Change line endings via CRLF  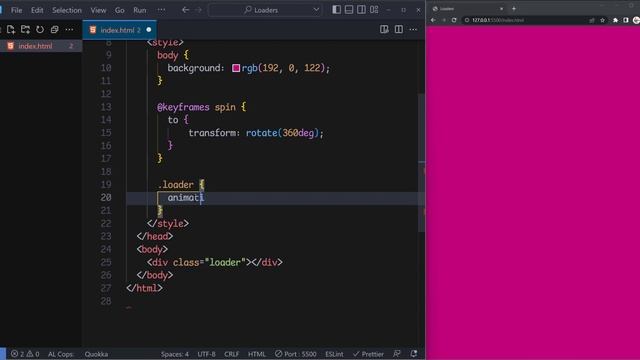231,354
